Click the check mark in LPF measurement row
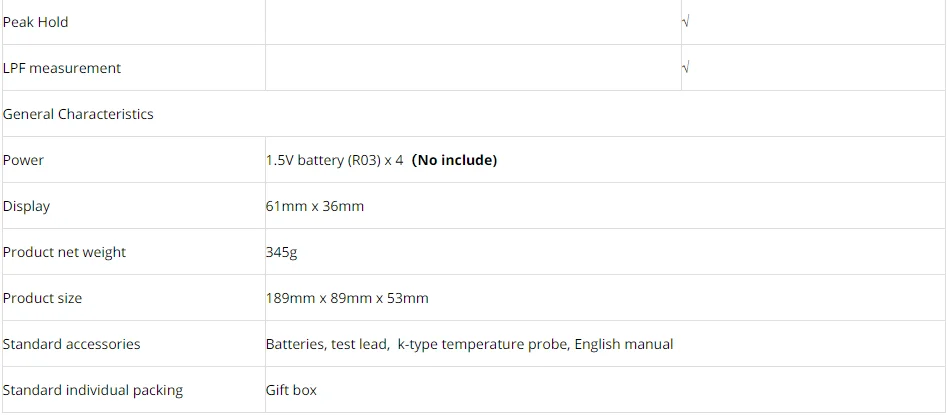The image size is (949, 415). (686, 68)
